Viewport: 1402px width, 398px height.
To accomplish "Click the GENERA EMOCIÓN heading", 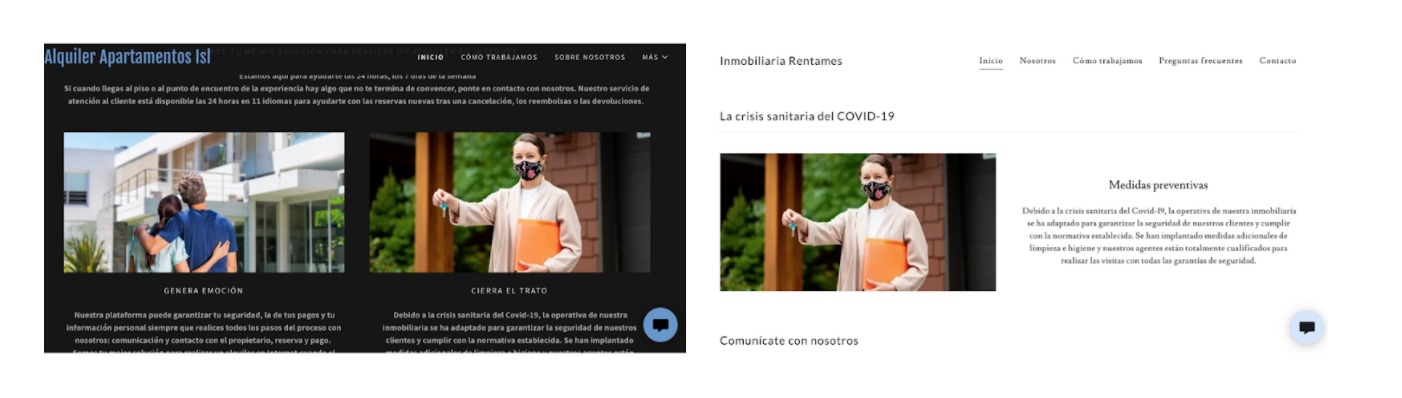I will (x=204, y=291).
